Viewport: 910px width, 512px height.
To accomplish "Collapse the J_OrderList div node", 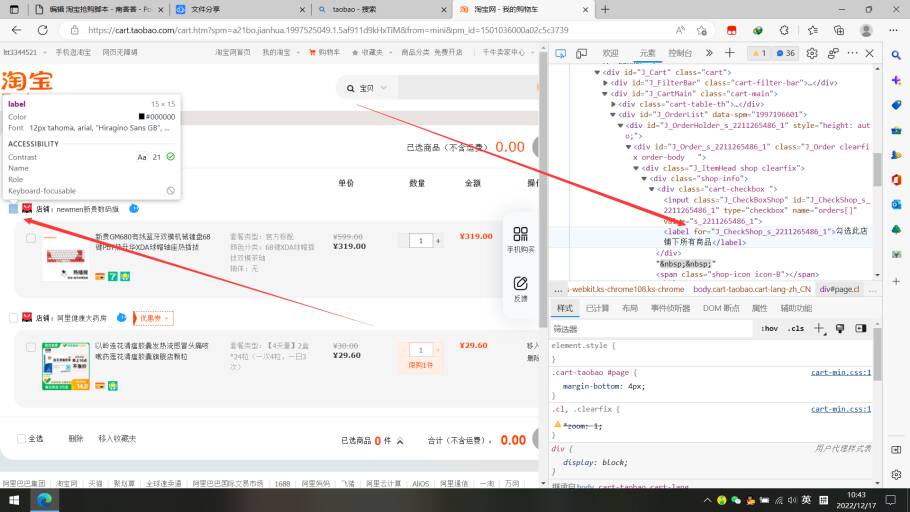I will tap(613, 115).
